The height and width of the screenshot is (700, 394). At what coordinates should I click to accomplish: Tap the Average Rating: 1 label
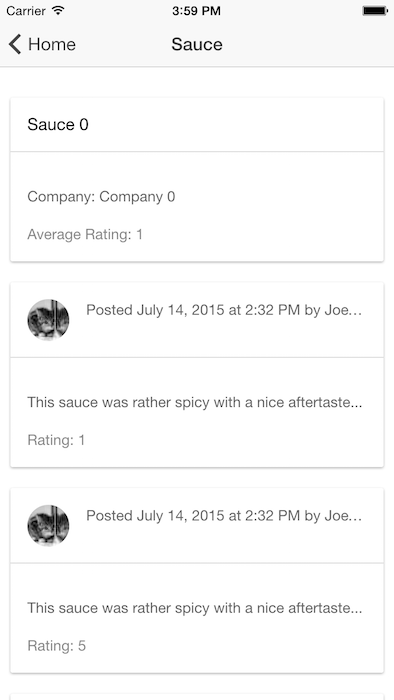[x=85, y=234]
